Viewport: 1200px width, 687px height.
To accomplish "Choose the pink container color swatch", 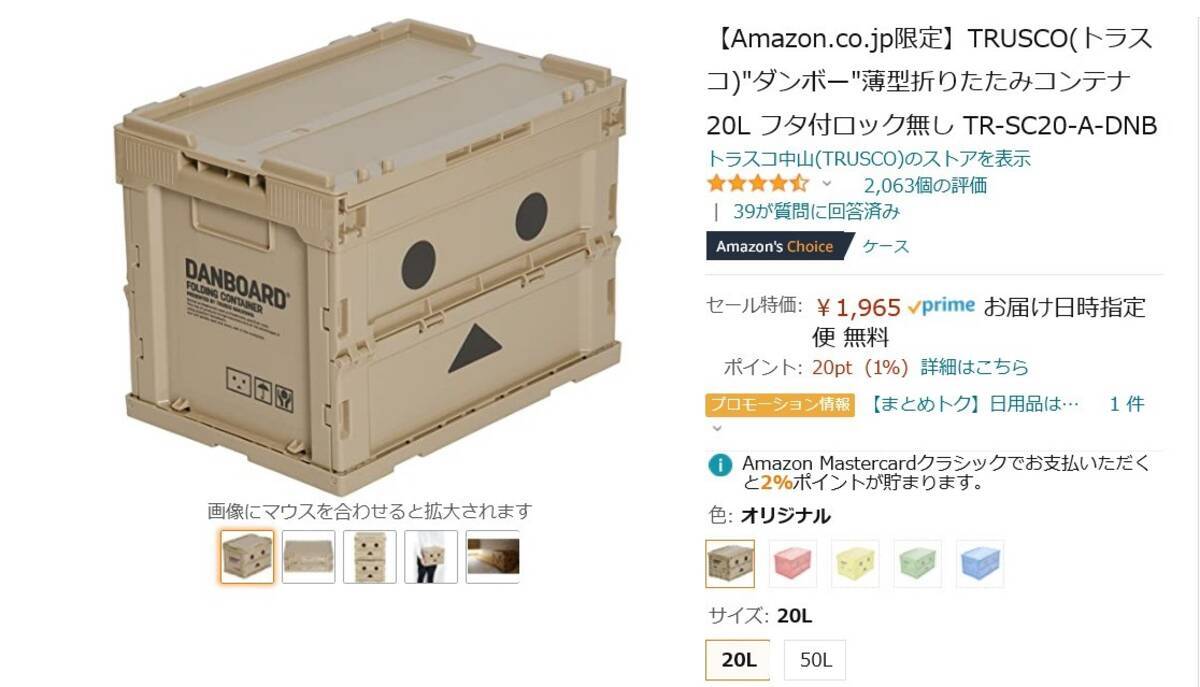I will [793, 564].
